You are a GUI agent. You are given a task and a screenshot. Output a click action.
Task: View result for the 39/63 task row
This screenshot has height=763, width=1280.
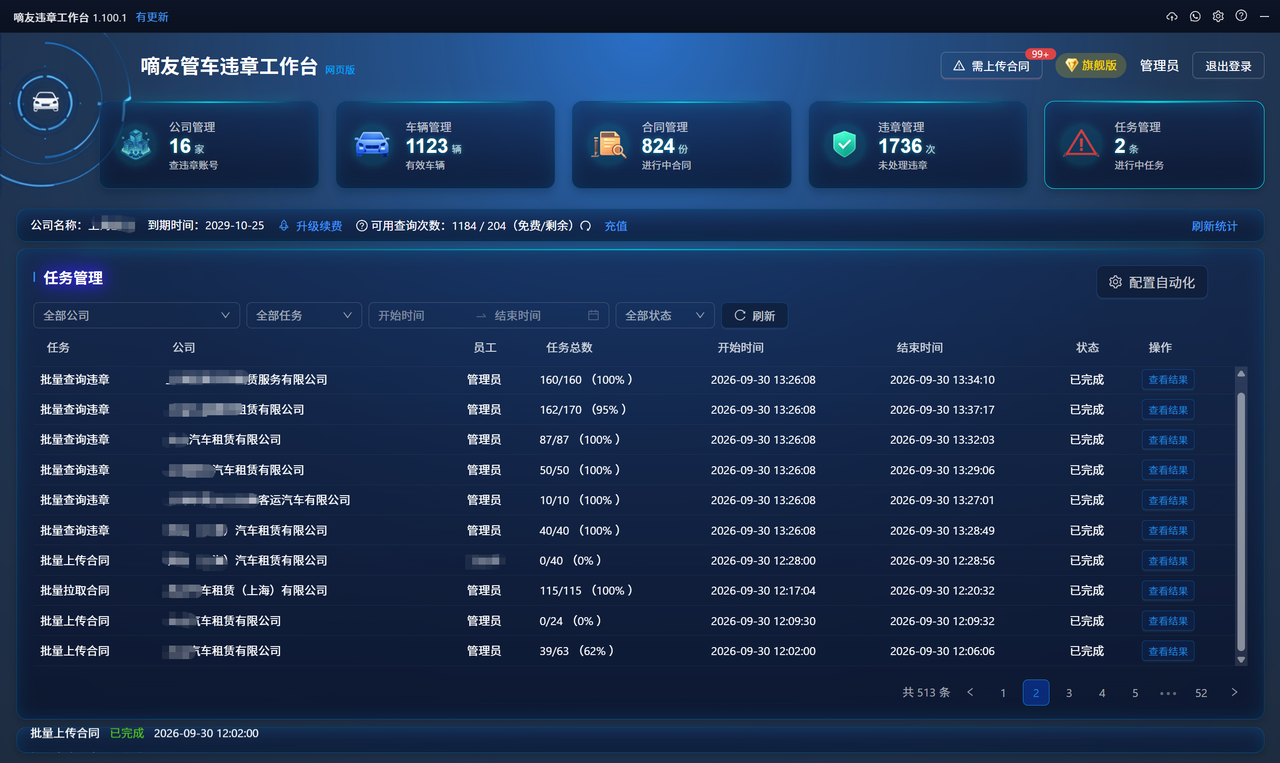click(1168, 651)
